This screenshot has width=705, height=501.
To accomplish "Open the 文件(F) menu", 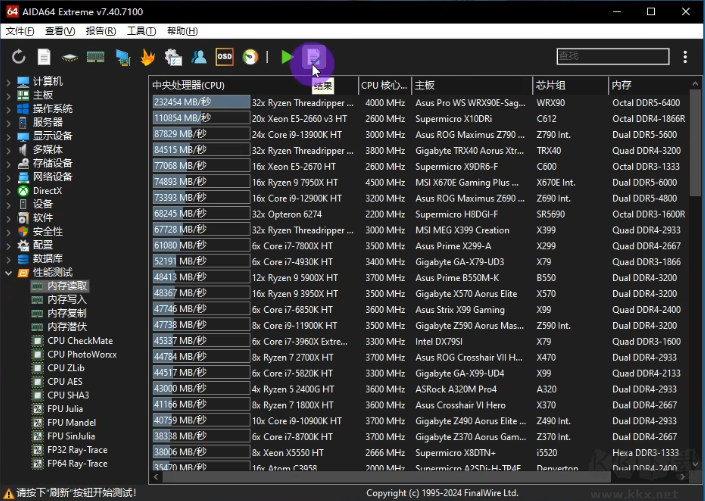I will [20, 31].
